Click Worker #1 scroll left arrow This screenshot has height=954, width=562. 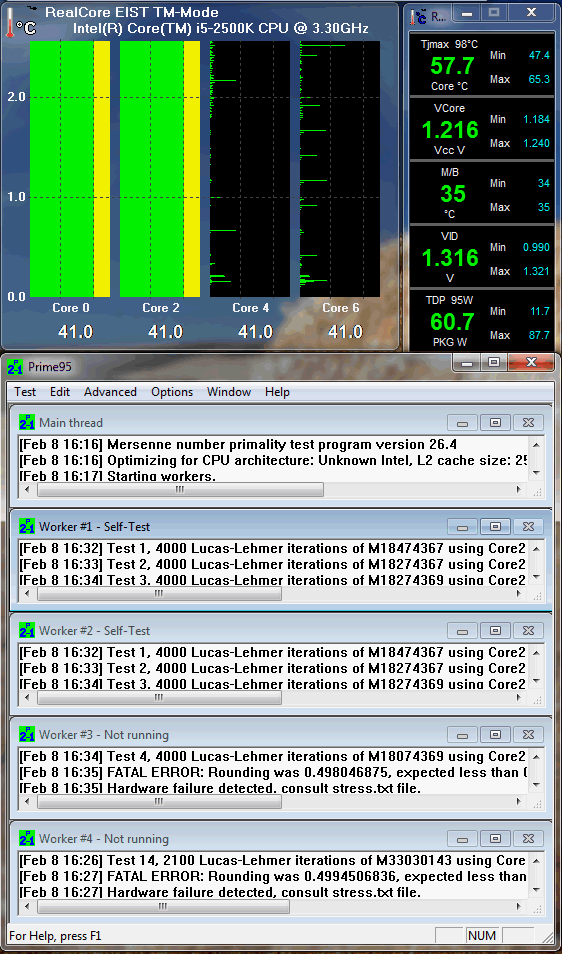26,594
